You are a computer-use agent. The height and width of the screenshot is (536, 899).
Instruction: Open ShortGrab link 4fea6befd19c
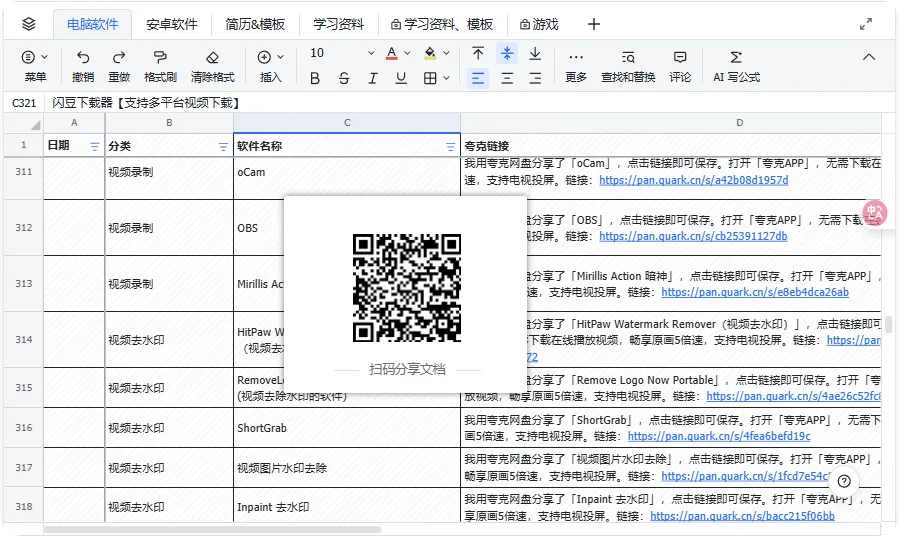point(719,436)
